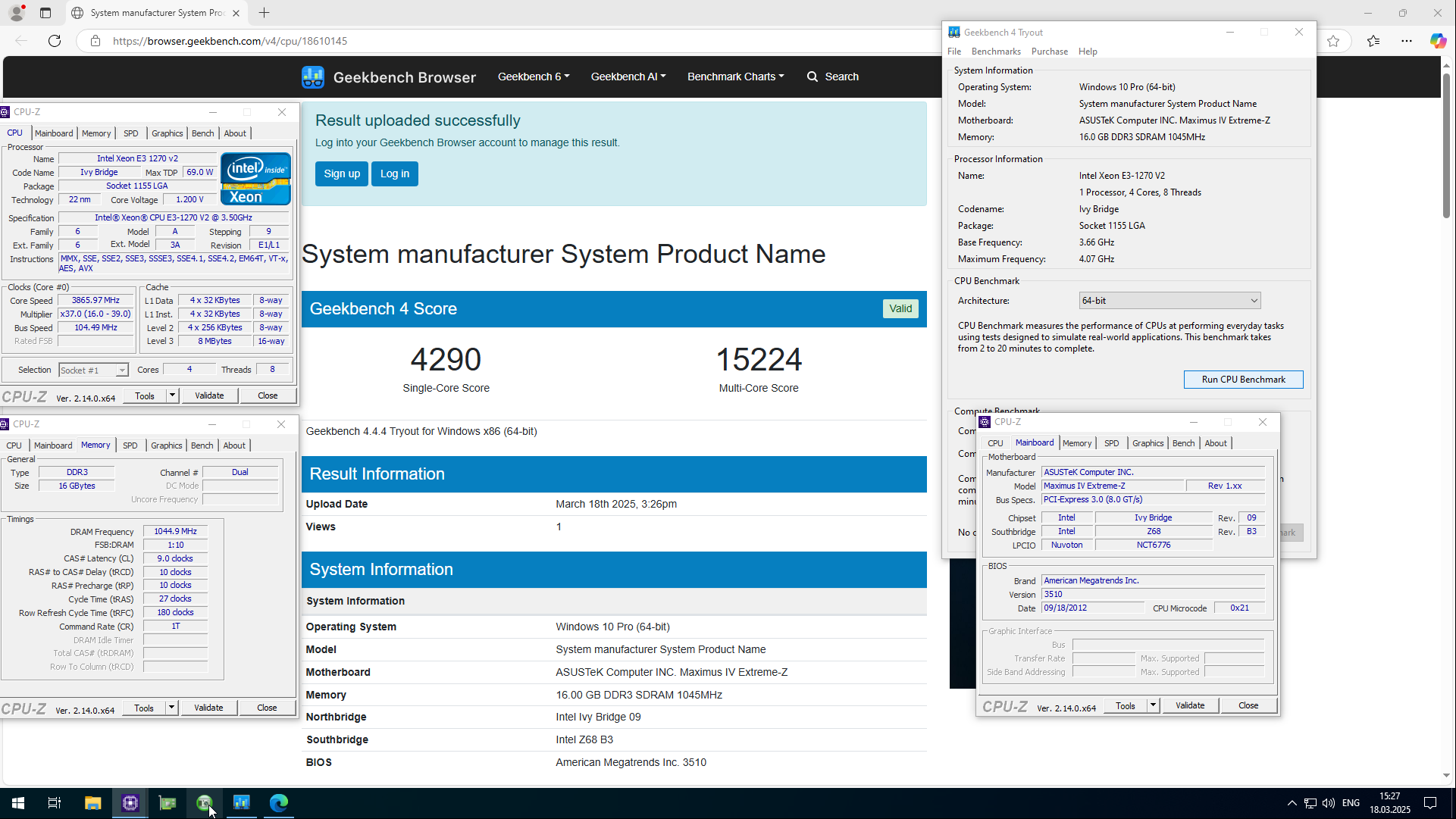1456x819 pixels.
Task: Switch to Edge browser on taskbar
Action: click(x=278, y=803)
